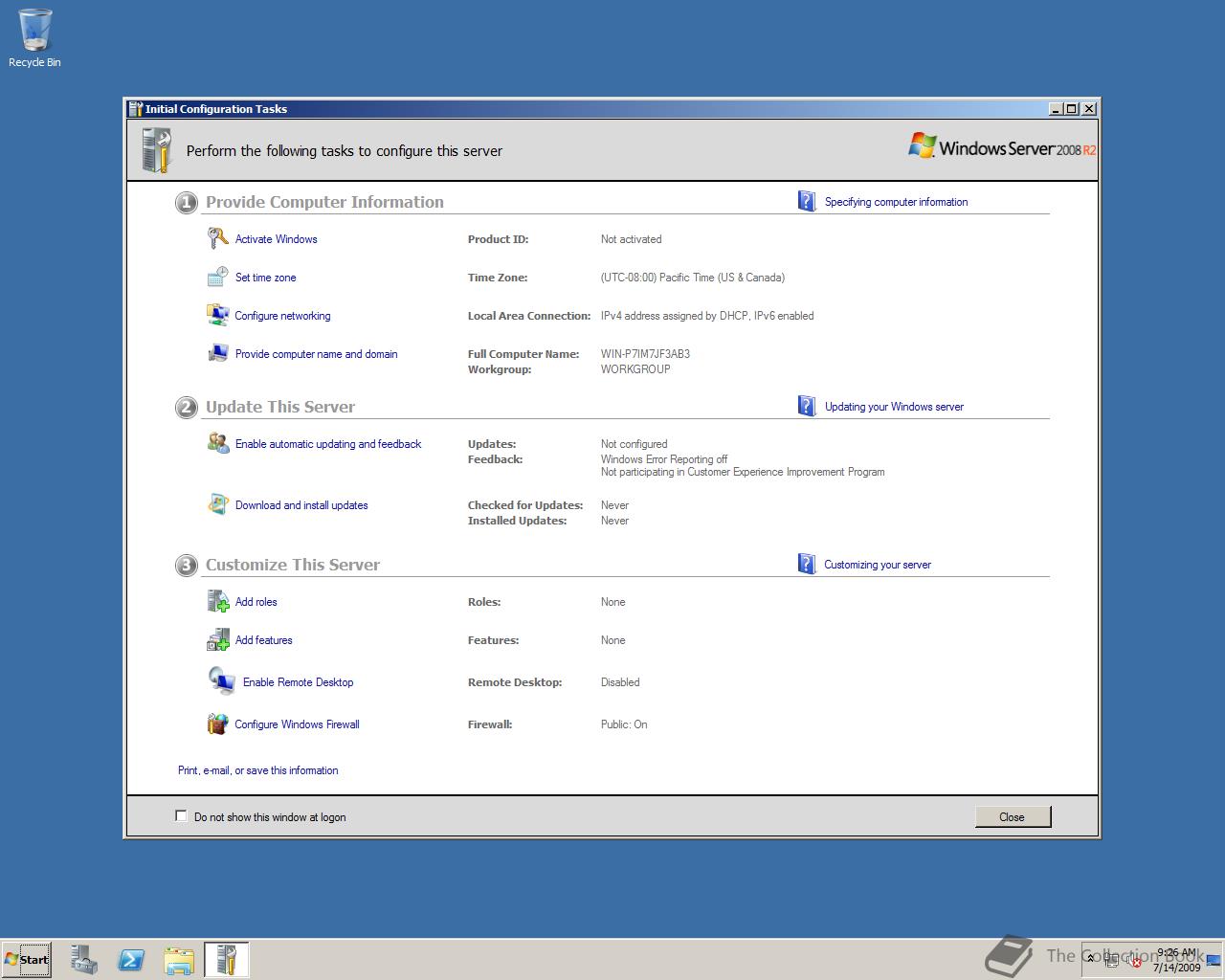Open the Configure Windows Firewall link

tap(297, 724)
